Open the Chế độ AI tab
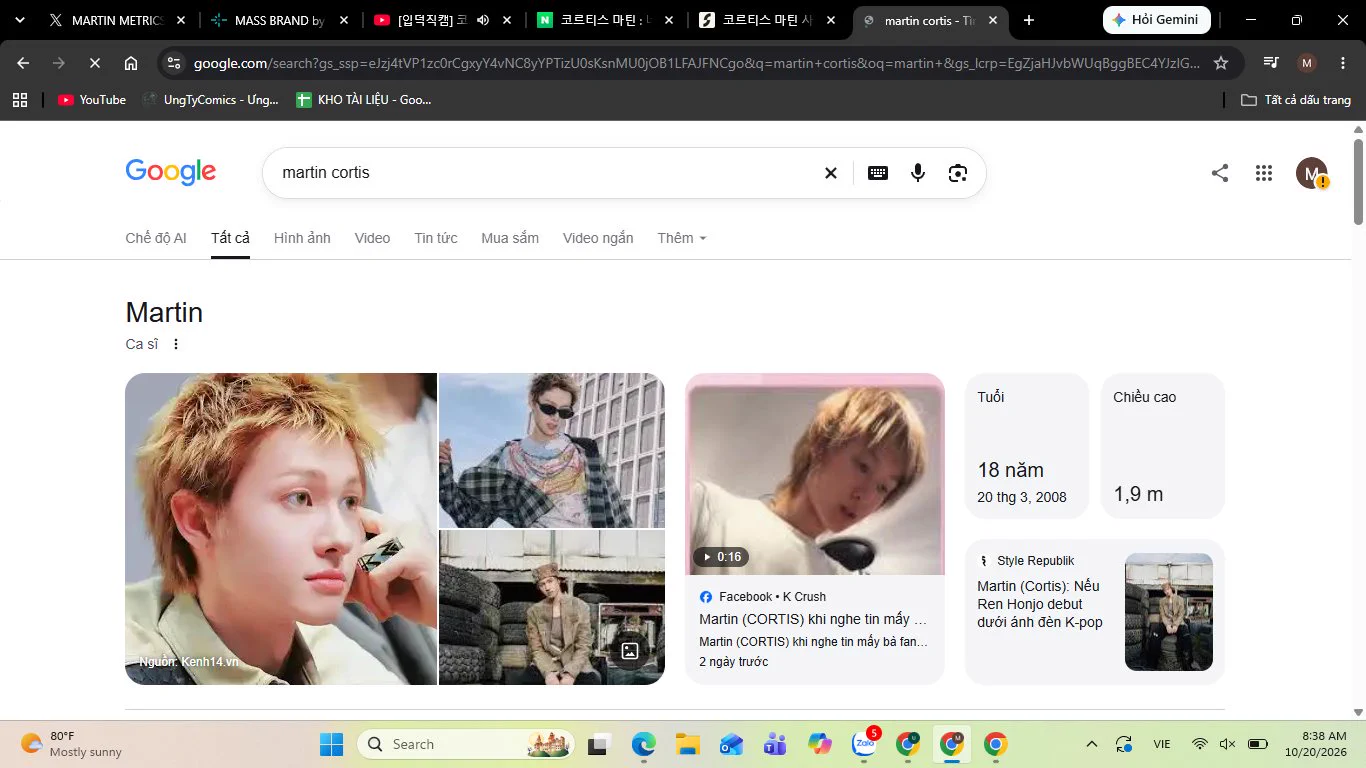 click(x=156, y=238)
